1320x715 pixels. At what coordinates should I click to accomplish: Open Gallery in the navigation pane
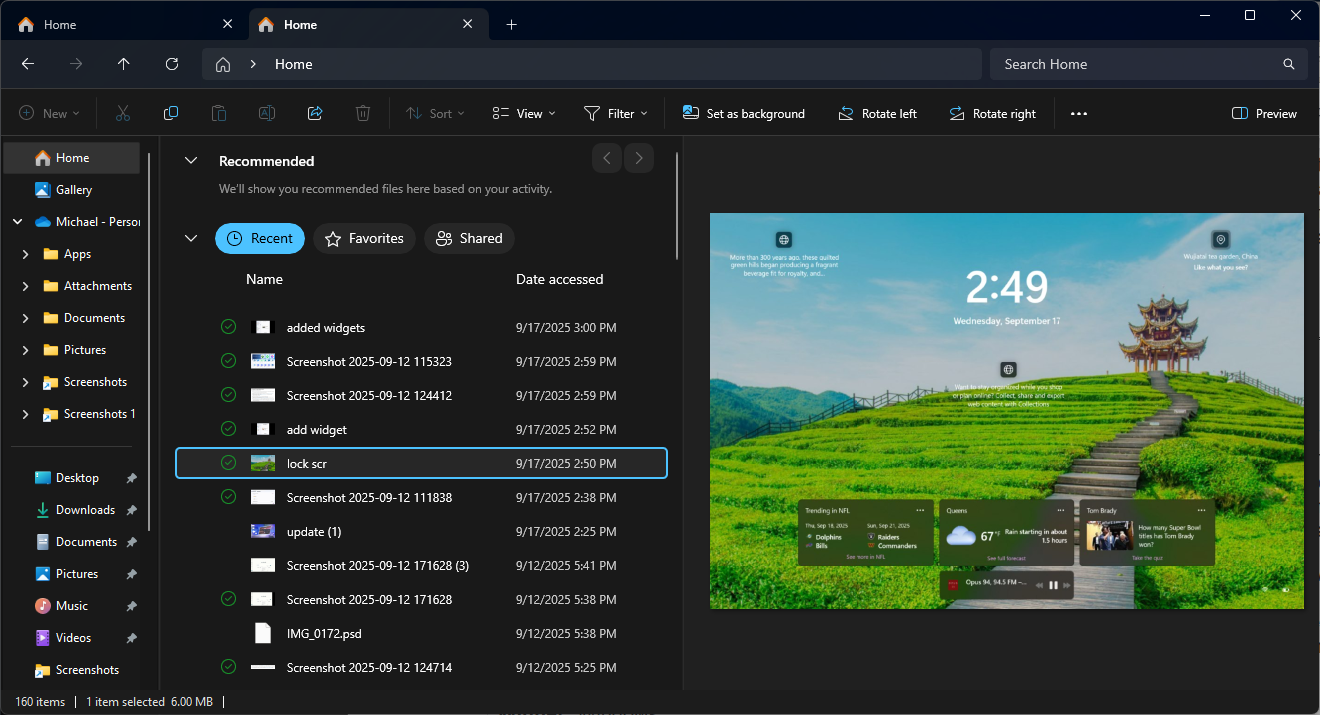tap(74, 190)
